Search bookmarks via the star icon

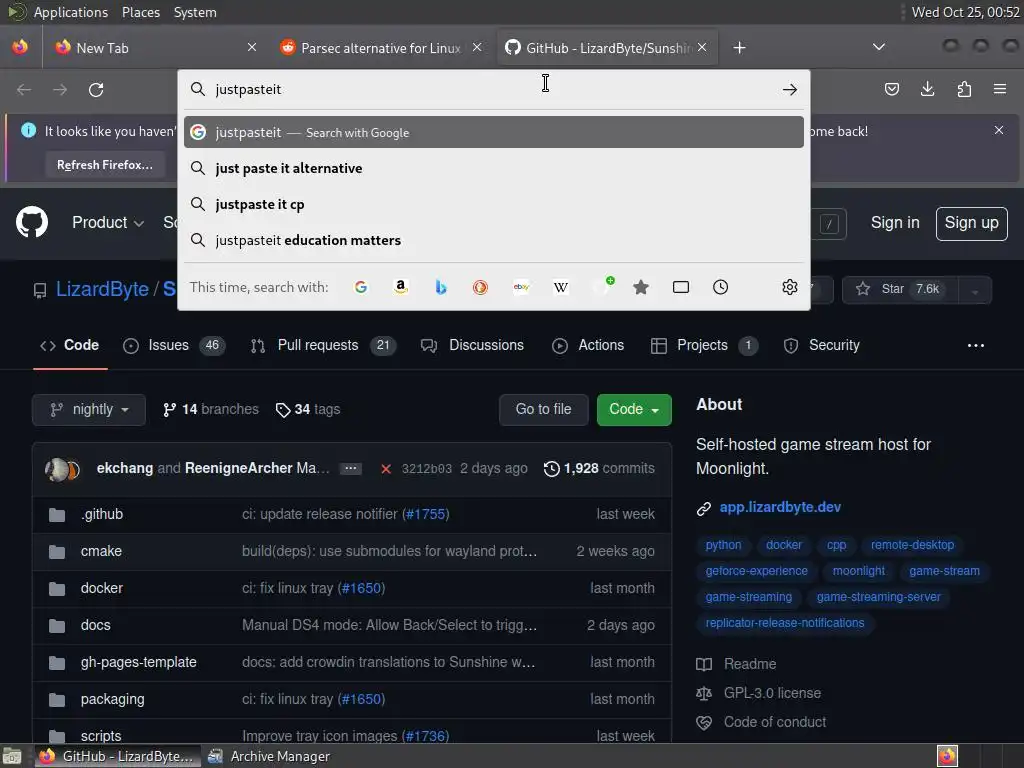[641, 287]
